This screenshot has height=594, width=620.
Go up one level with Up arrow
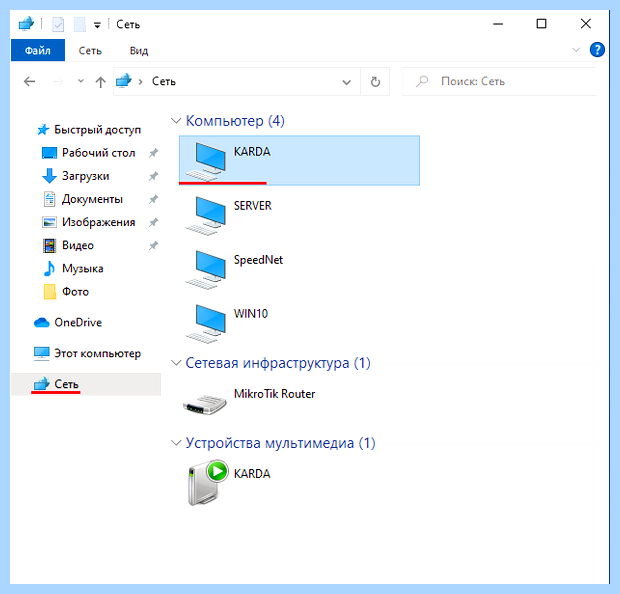tap(100, 82)
